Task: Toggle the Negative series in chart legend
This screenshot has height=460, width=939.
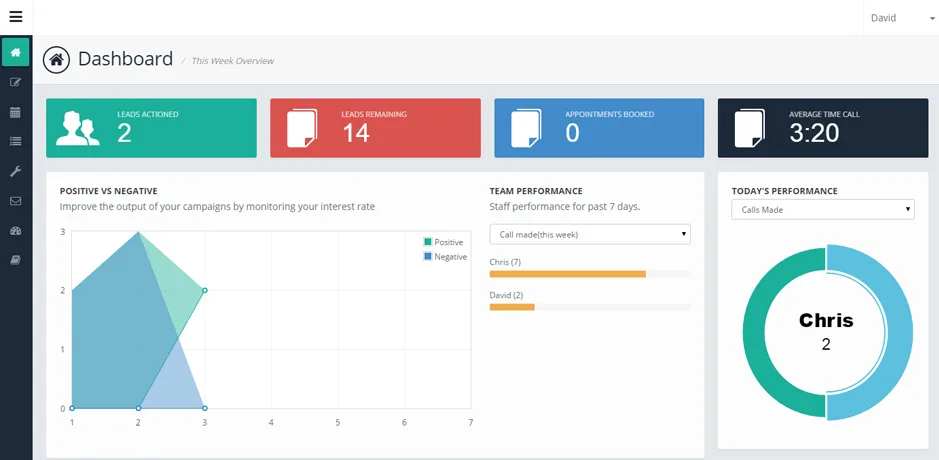Action: click(x=445, y=256)
